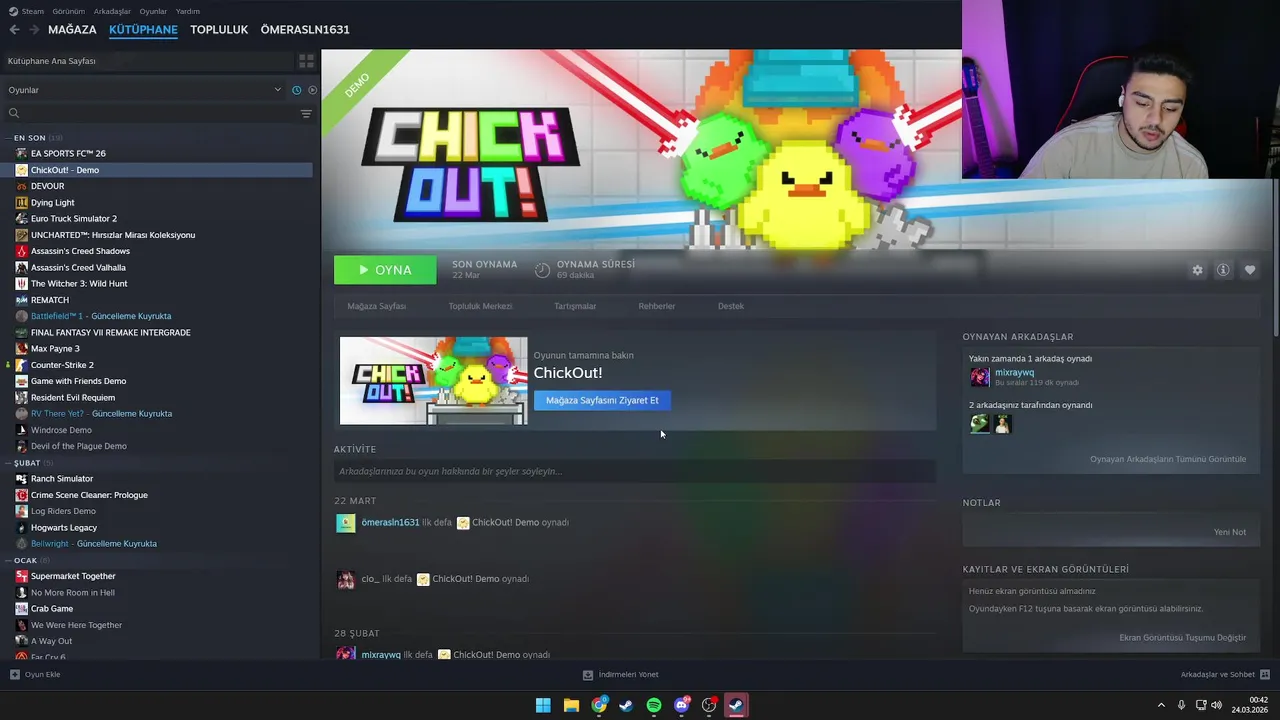
Task: Go to TOPLULUK tab
Action: point(219,30)
